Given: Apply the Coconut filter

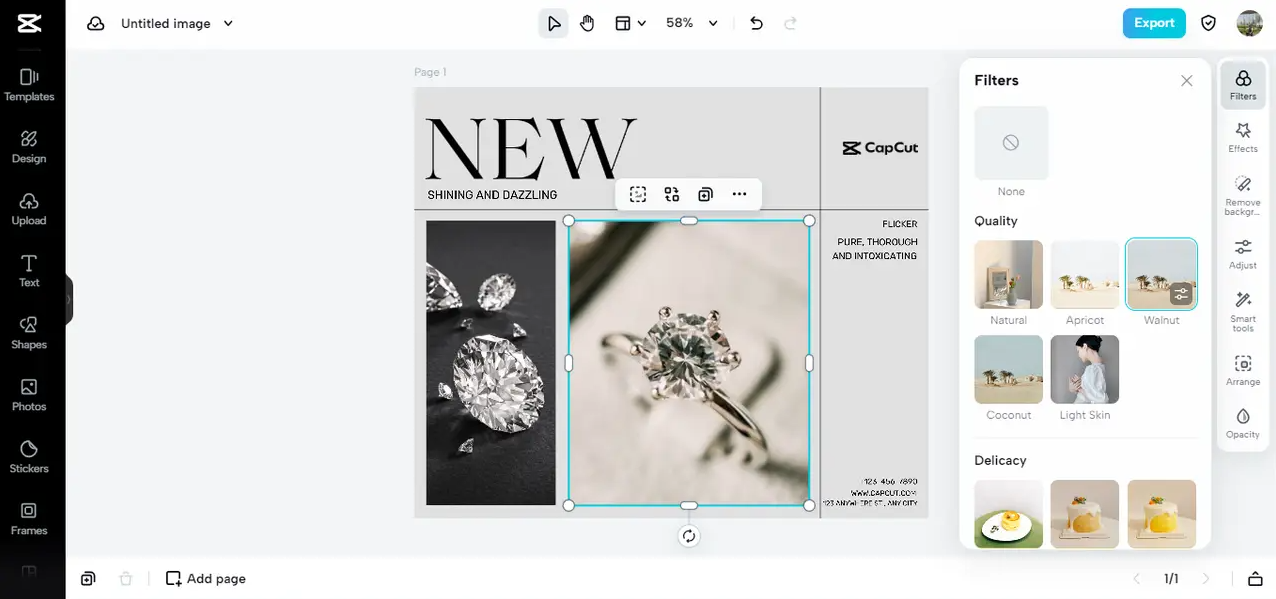Looking at the screenshot, I should pos(1009,369).
